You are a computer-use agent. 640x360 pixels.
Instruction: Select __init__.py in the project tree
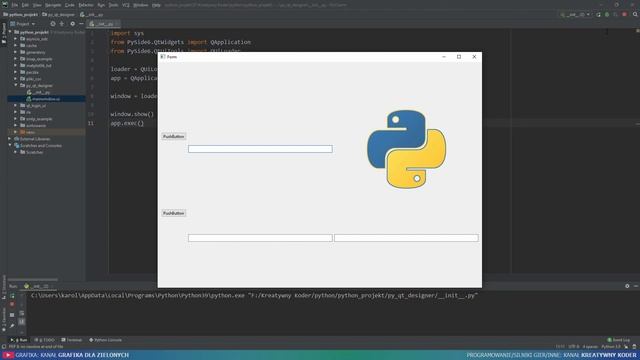(x=39, y=92)
